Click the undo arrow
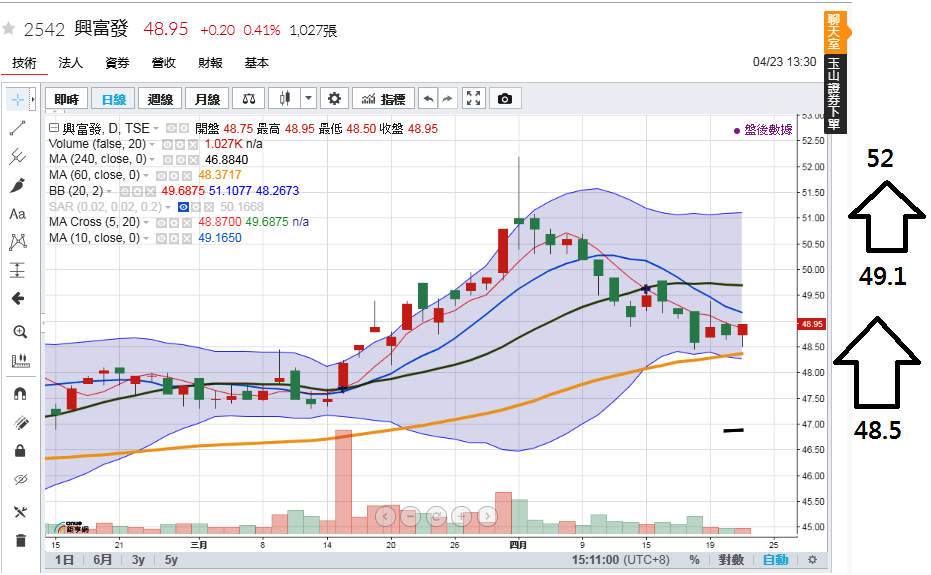The width and height of the screenshot is (931, 575). pyautogui.click(x=428, y=99)
